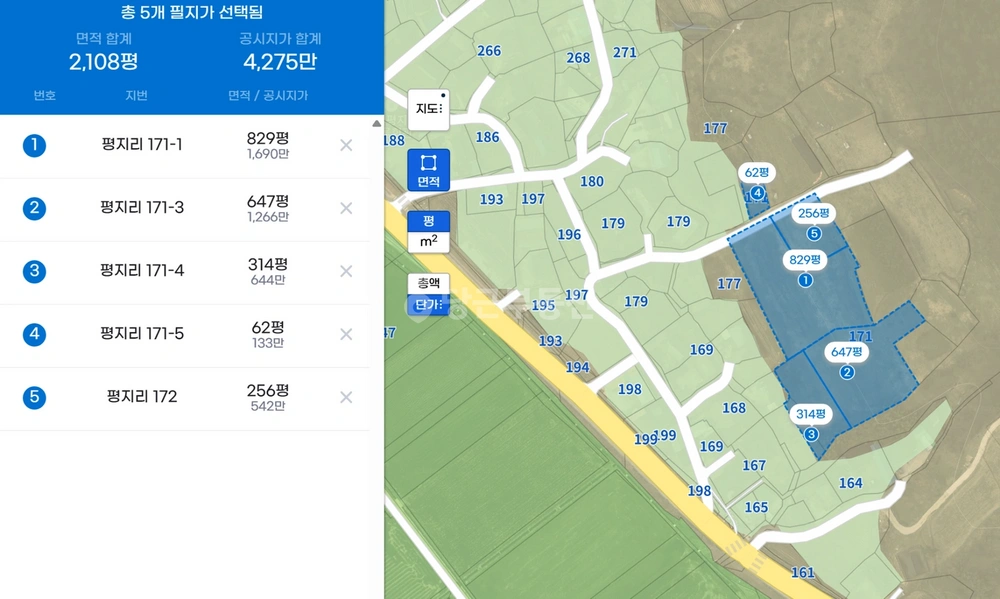Click the 542만 price value
This screenshot has height=599, width=1000.
pos(268,406)
